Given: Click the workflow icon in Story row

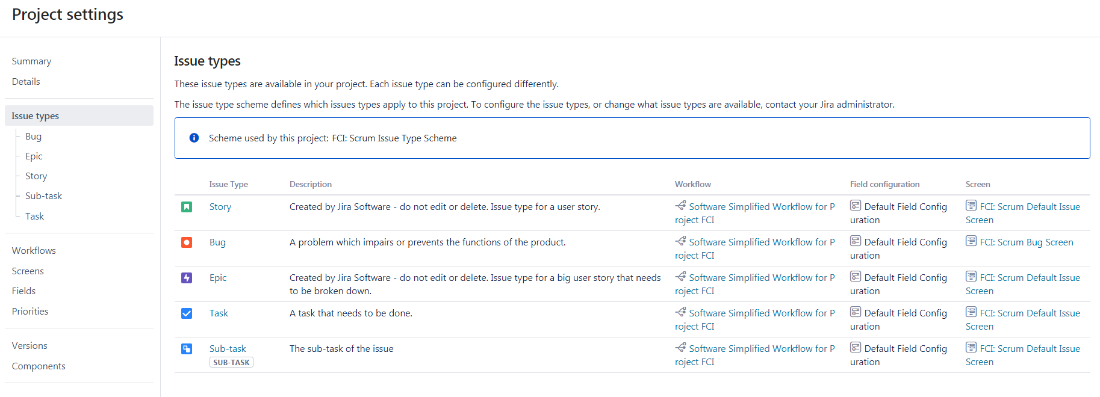Looking at the screenshot, I should [680, 206].
